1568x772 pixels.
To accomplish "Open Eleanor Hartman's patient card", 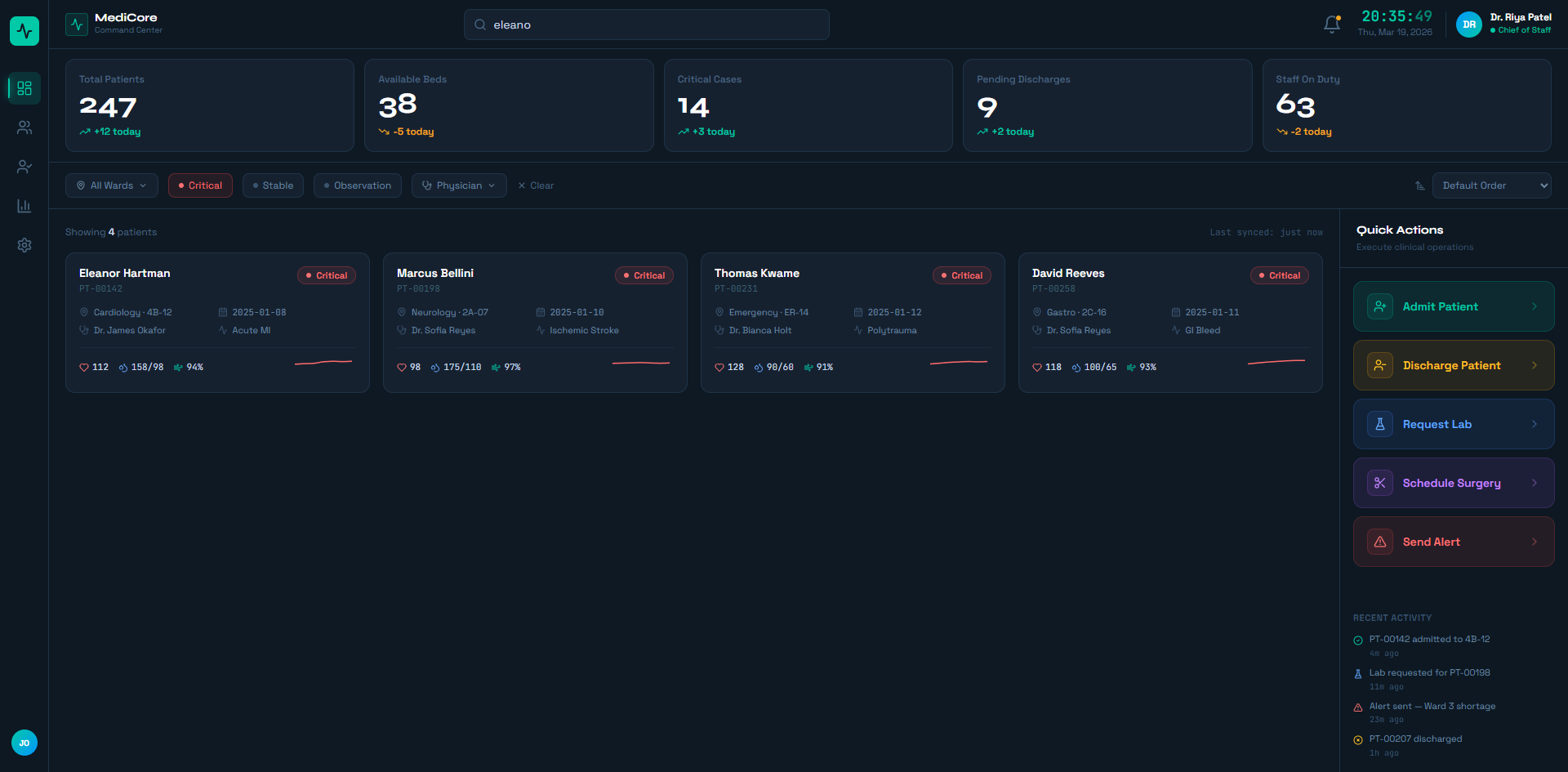I will (x=217, y=323).
